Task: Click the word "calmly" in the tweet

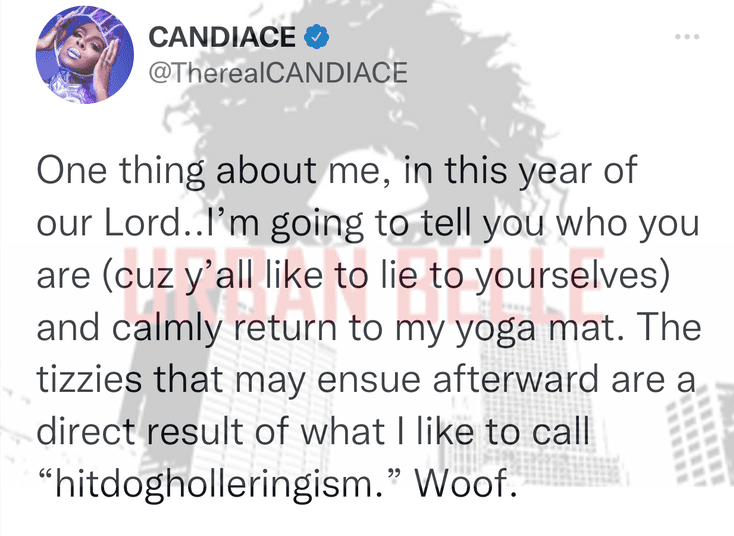Action: click(167, 329)
